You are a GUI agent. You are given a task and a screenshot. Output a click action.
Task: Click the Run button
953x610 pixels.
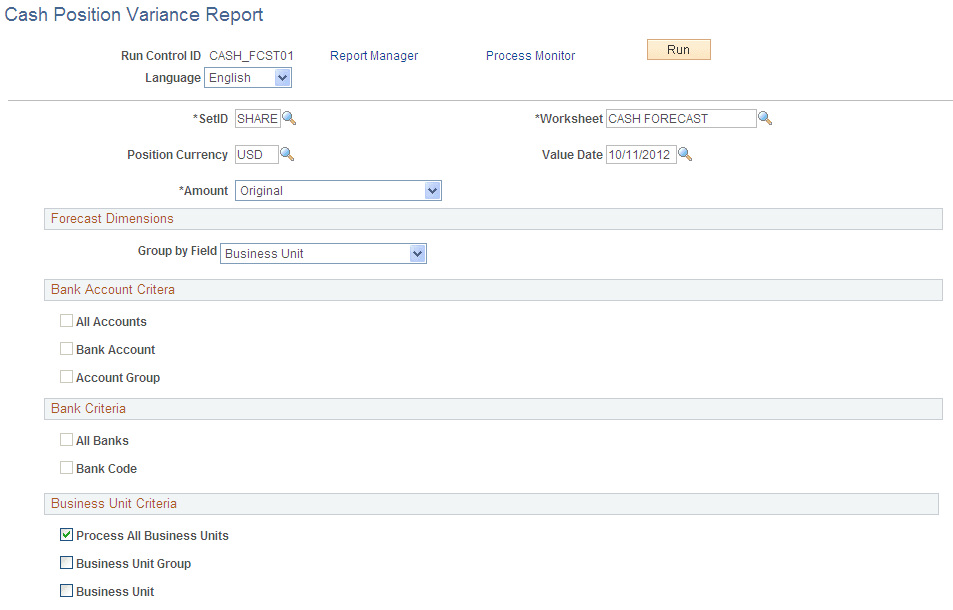click(x=678, y=49)
